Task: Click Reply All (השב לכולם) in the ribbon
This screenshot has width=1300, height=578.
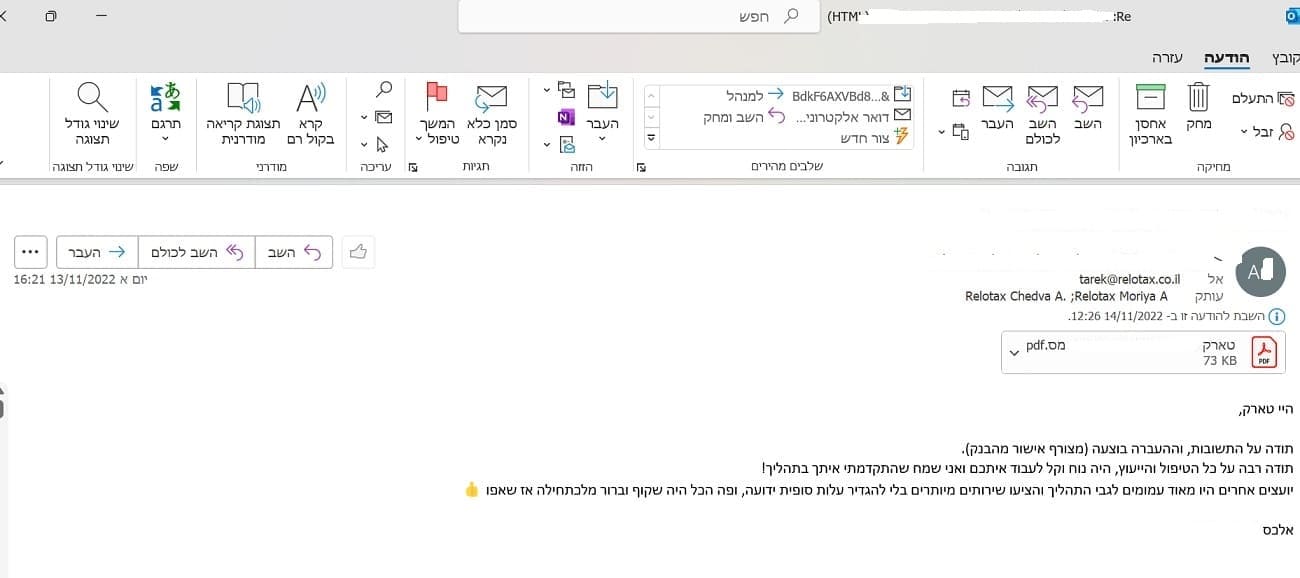Action: point(1042,98)
